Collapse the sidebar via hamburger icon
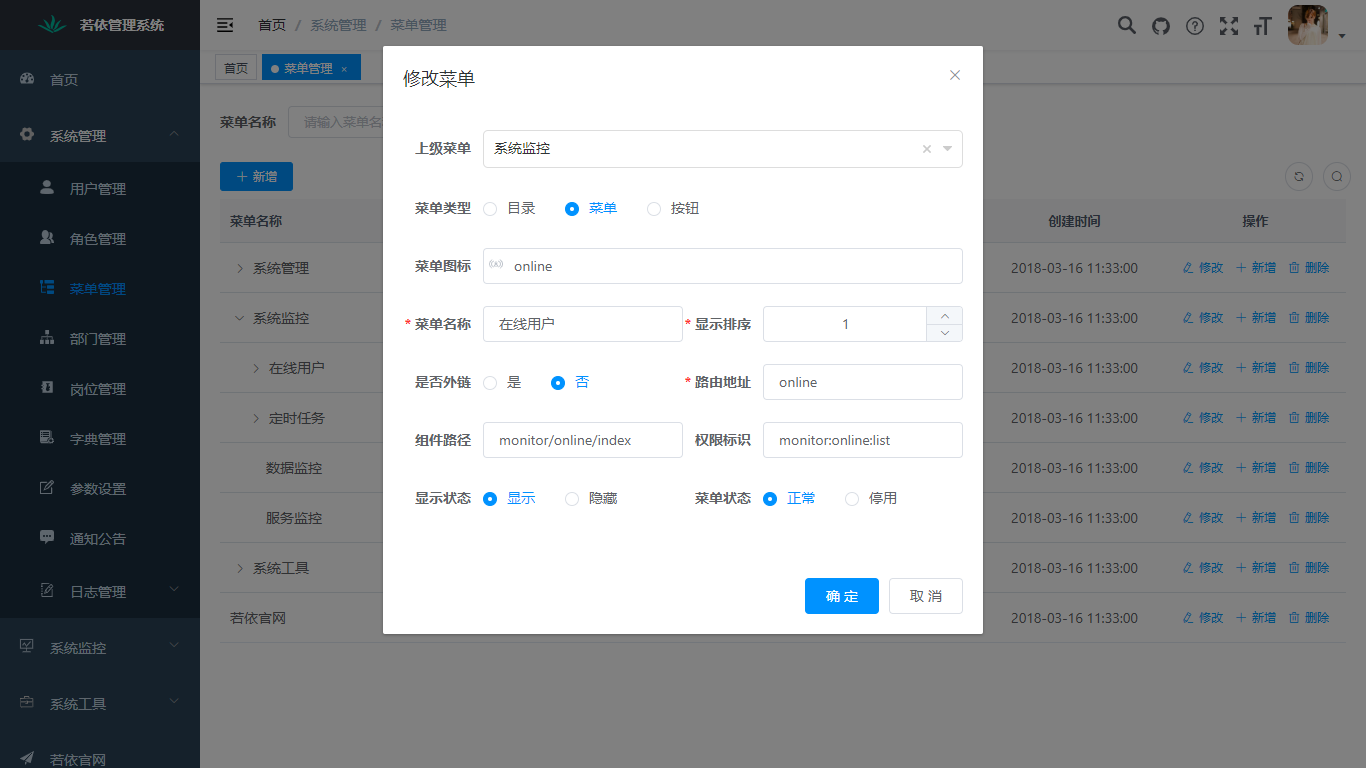 click(x=225, y=25)
